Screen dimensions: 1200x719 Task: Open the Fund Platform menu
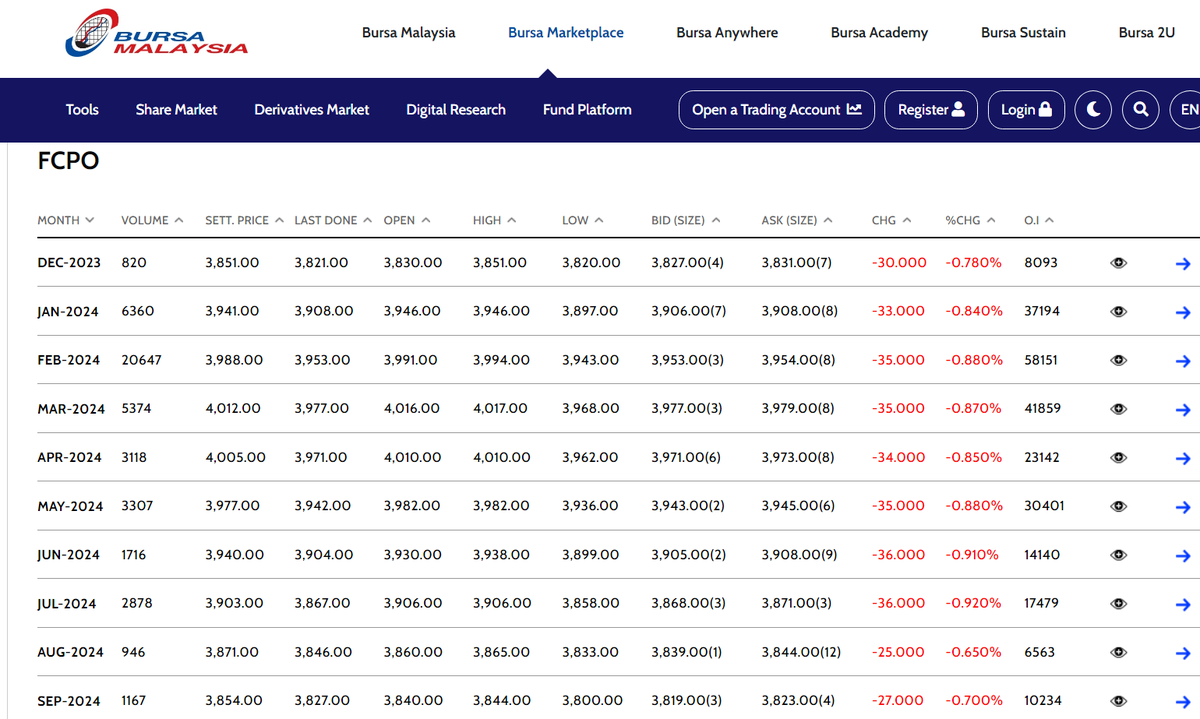[x=587, y=110]
